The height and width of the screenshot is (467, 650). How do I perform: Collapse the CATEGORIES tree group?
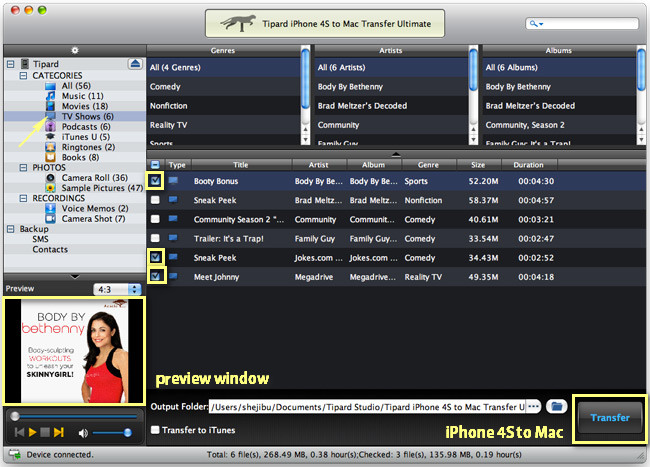tap(24, 75)
